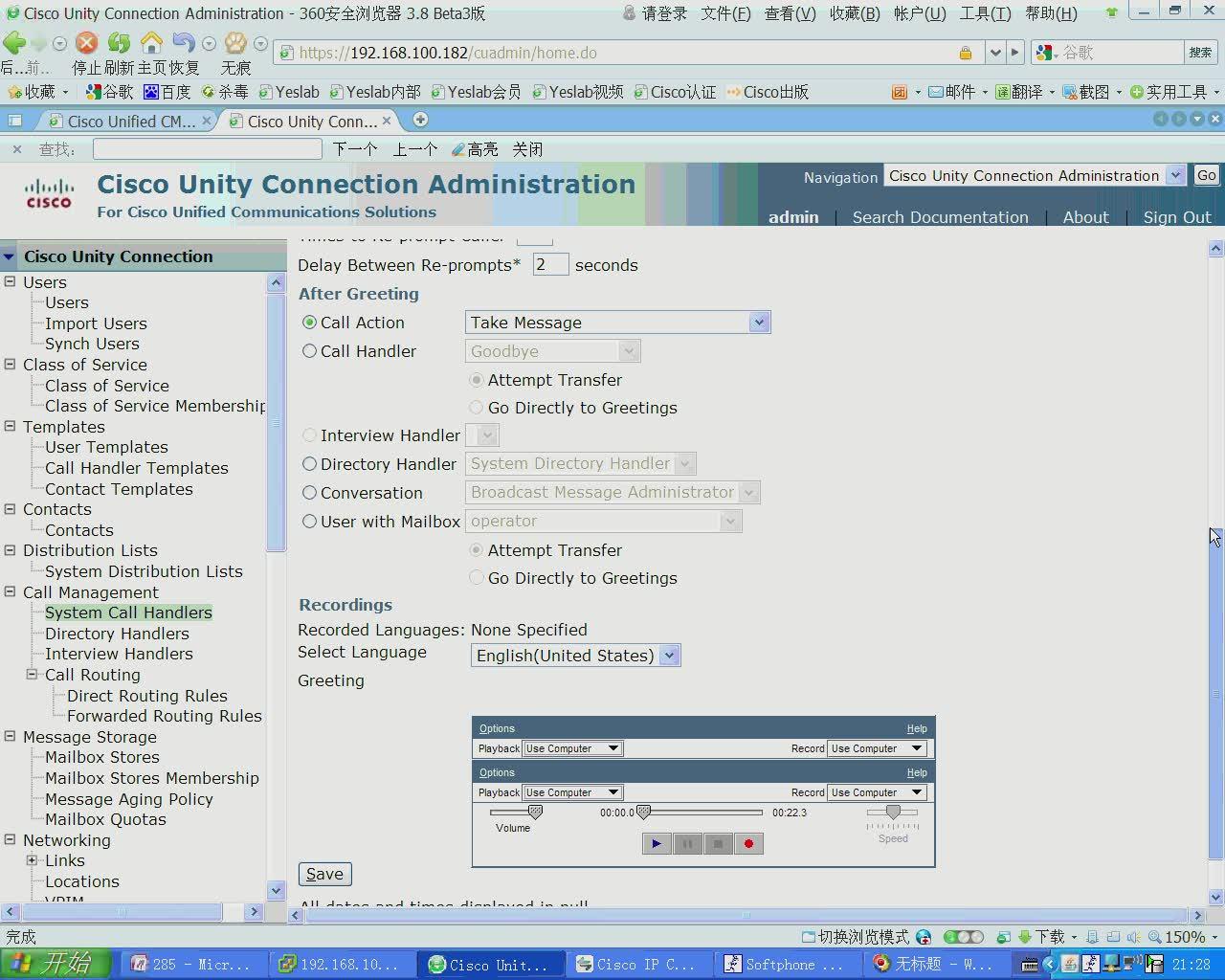Open the 查看(V) menu
Image resolution: width=1225 pixels, height=980 pixels.
tap(791, 13)
